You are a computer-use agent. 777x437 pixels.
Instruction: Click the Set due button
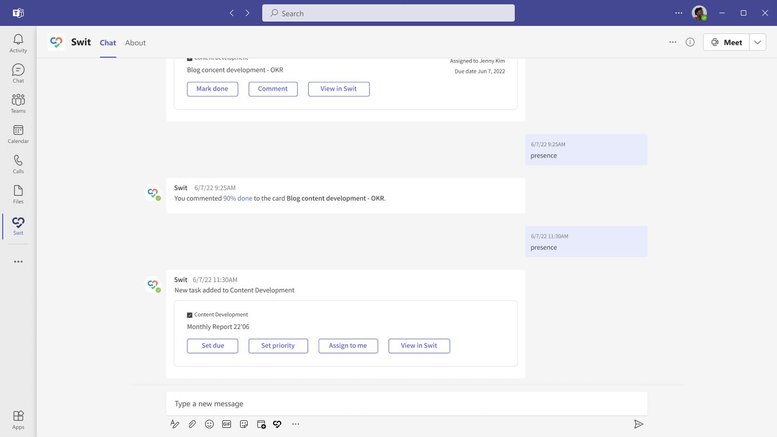[213, 346]
